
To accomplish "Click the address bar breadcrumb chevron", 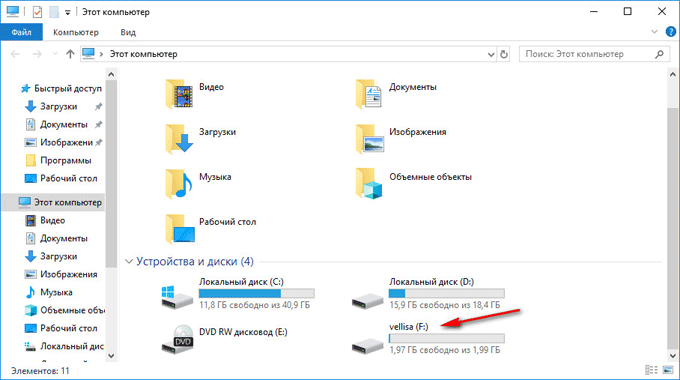I will [101, 54].
